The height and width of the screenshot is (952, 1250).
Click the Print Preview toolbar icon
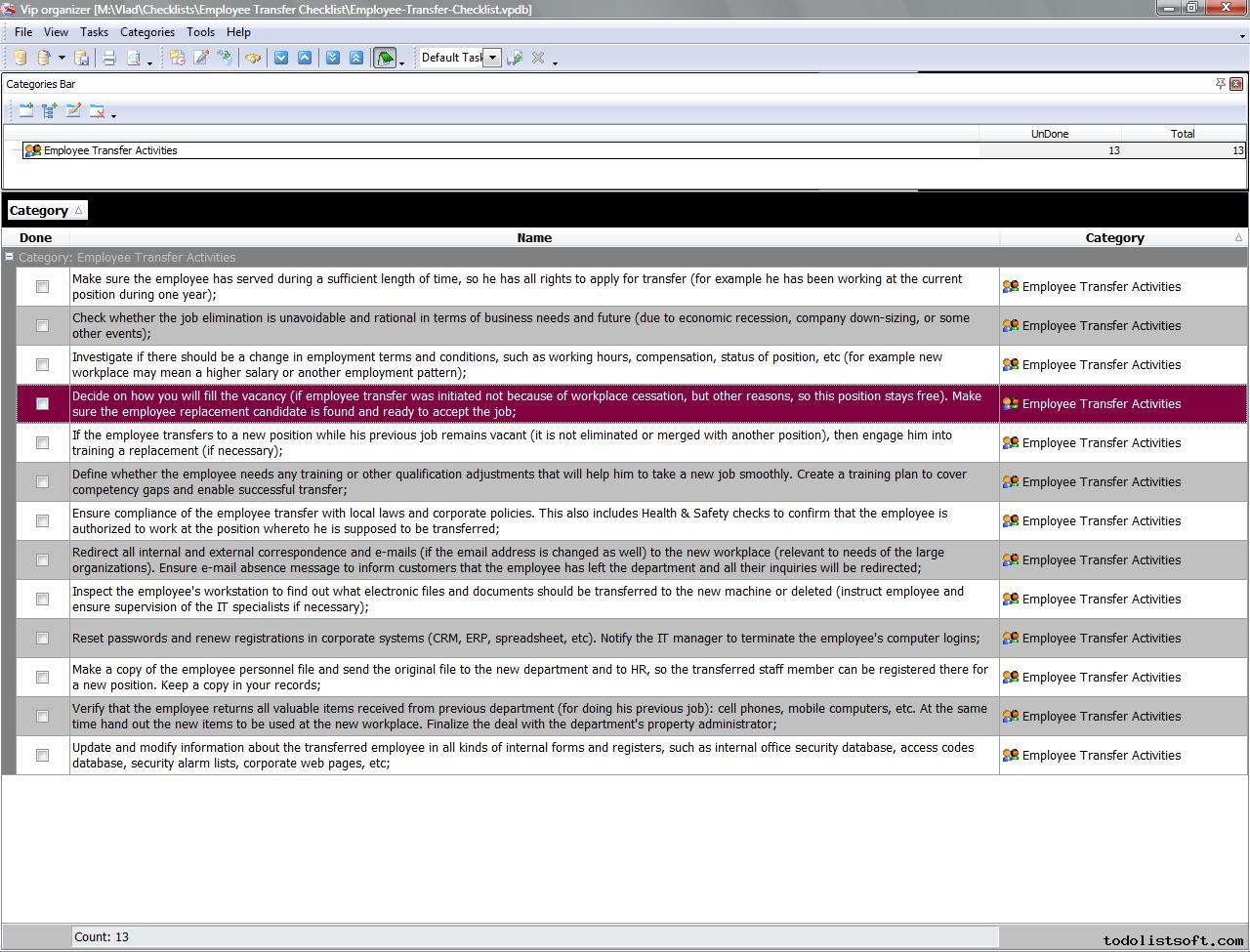(134, 58)
